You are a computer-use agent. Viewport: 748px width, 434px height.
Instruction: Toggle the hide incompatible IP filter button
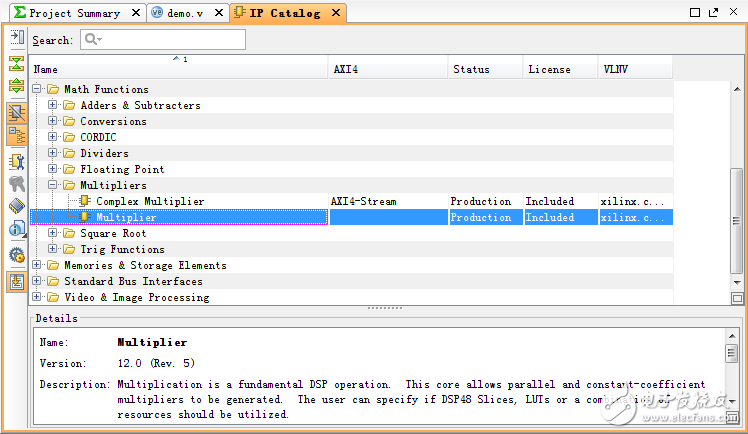tap(17, 112)
